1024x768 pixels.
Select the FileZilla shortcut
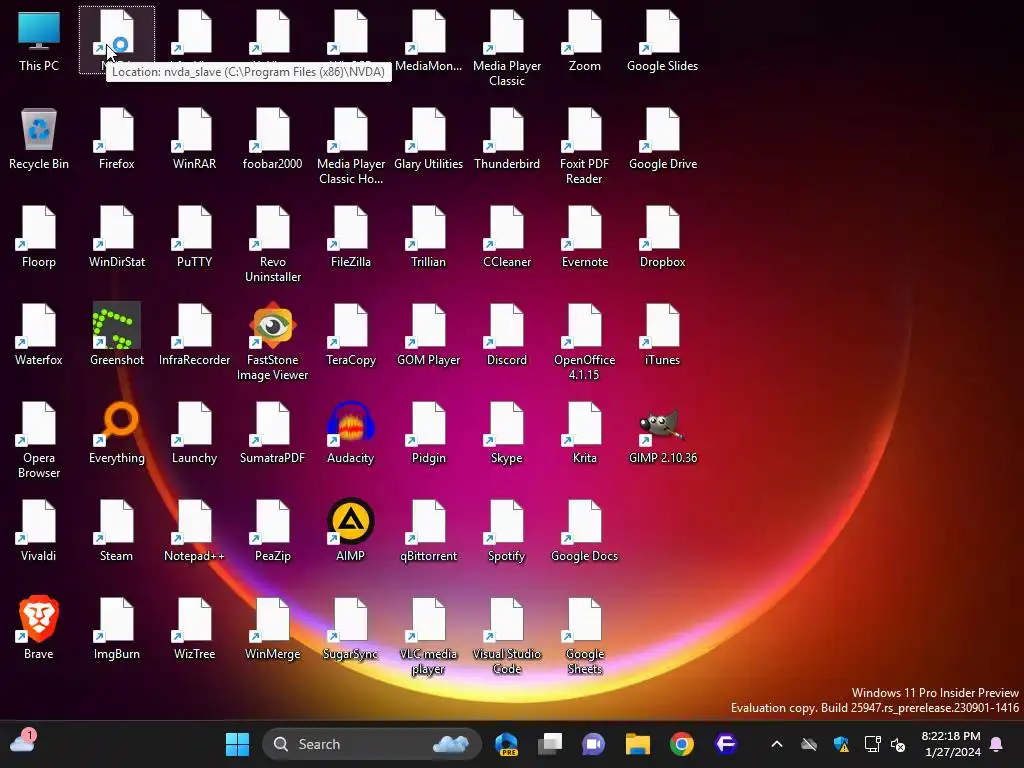pyautogui.click(x=350, y=237)
